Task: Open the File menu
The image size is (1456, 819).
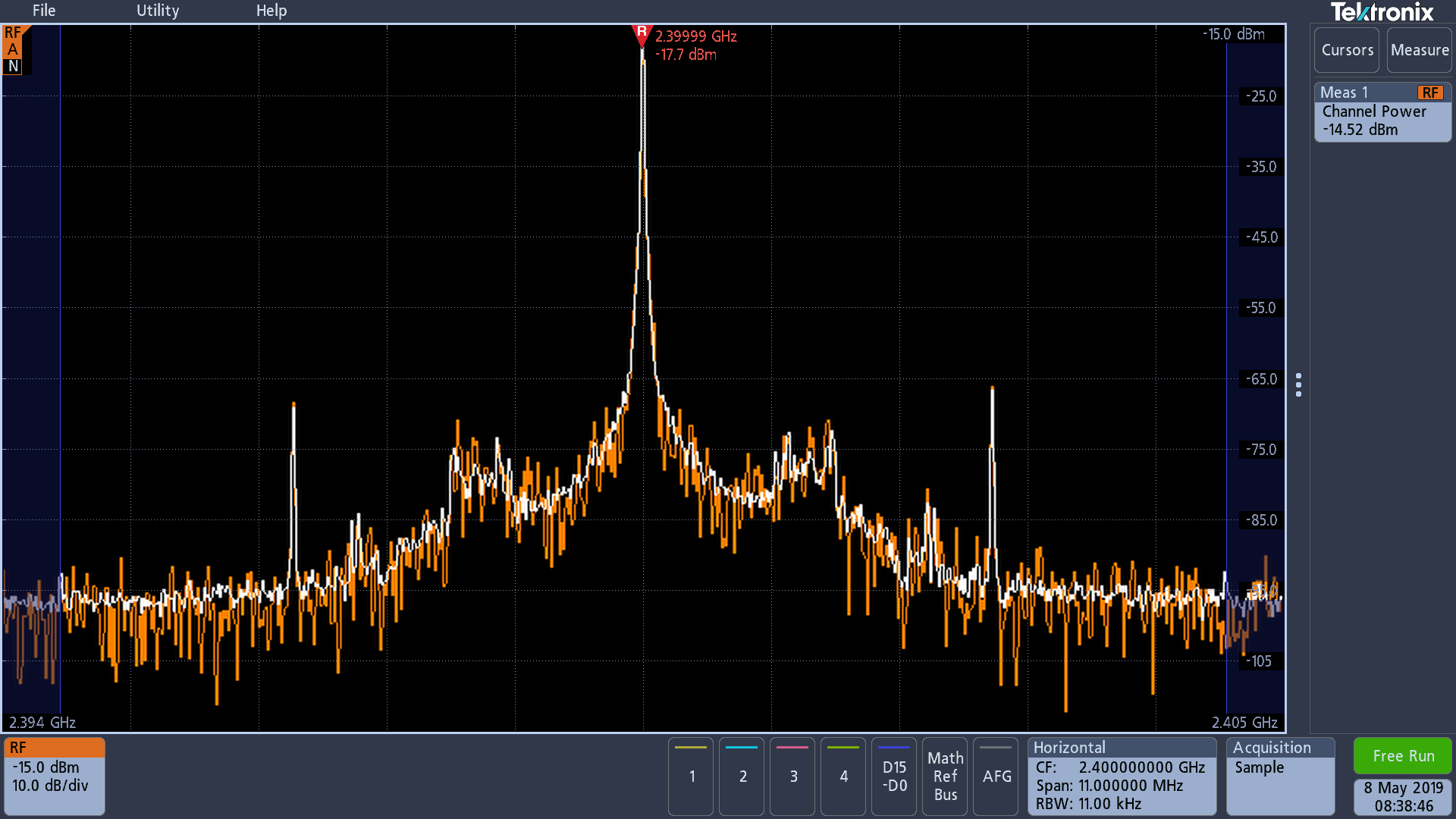Action: click(x=44, y=11)
